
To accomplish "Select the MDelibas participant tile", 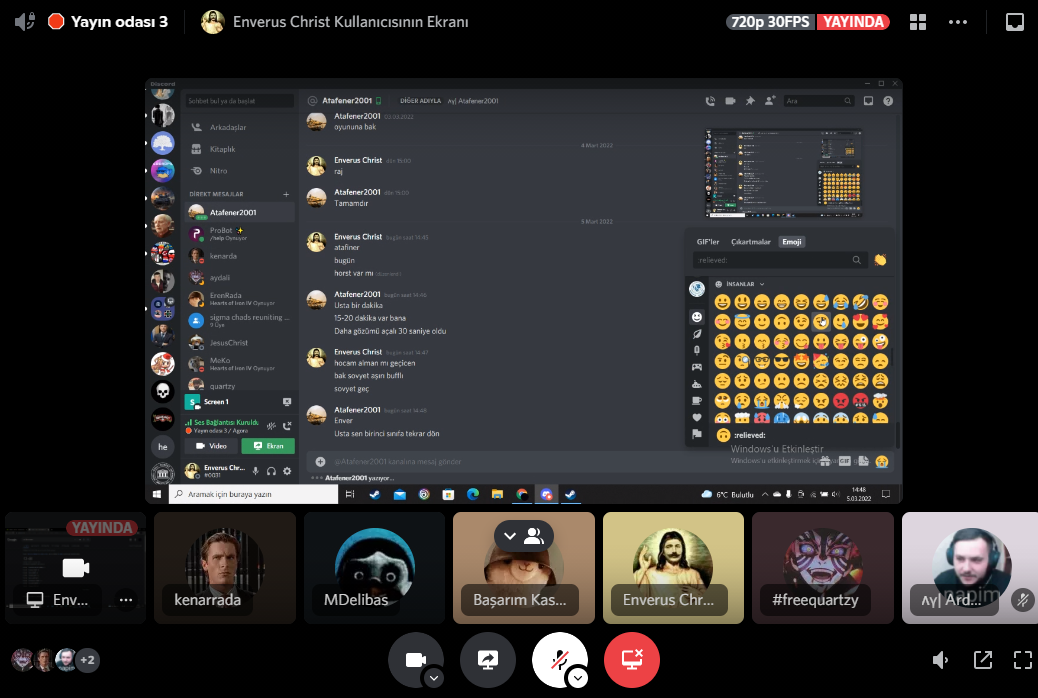I will [375, 568].
